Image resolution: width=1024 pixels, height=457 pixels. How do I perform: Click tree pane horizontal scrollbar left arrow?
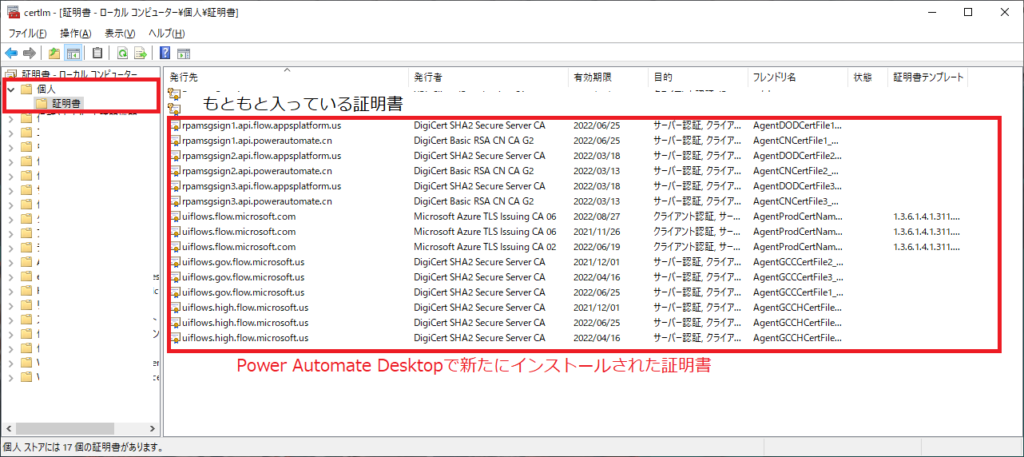[x=8, y=428]
